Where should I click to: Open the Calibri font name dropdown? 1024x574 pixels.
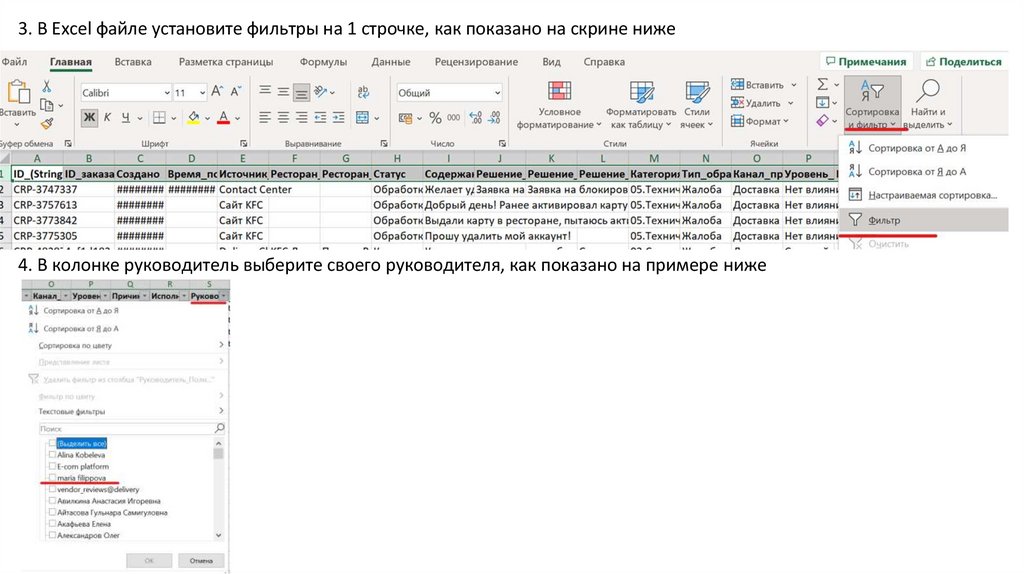pos(124,93)
